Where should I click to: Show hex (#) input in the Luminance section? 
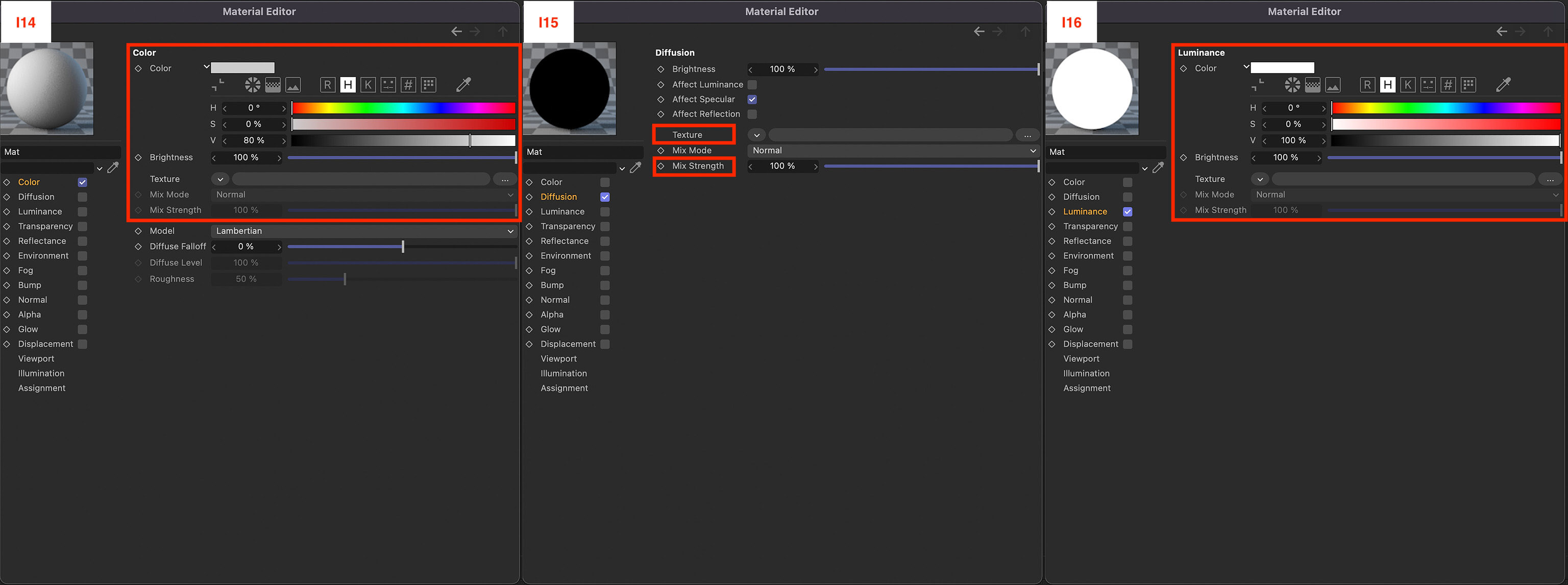[1448, 85]
